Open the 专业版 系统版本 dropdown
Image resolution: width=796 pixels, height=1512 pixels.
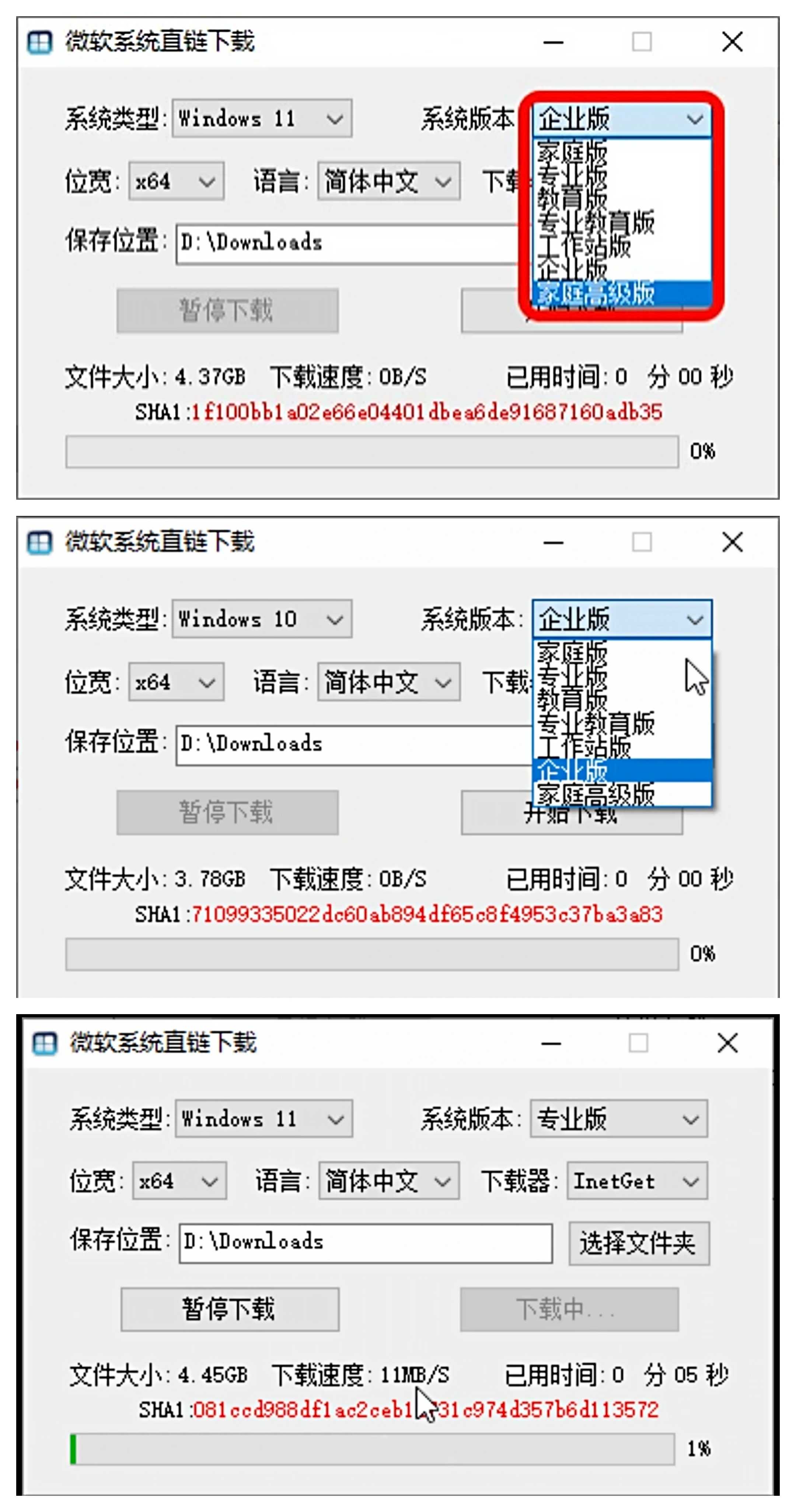click(619, 1118)
